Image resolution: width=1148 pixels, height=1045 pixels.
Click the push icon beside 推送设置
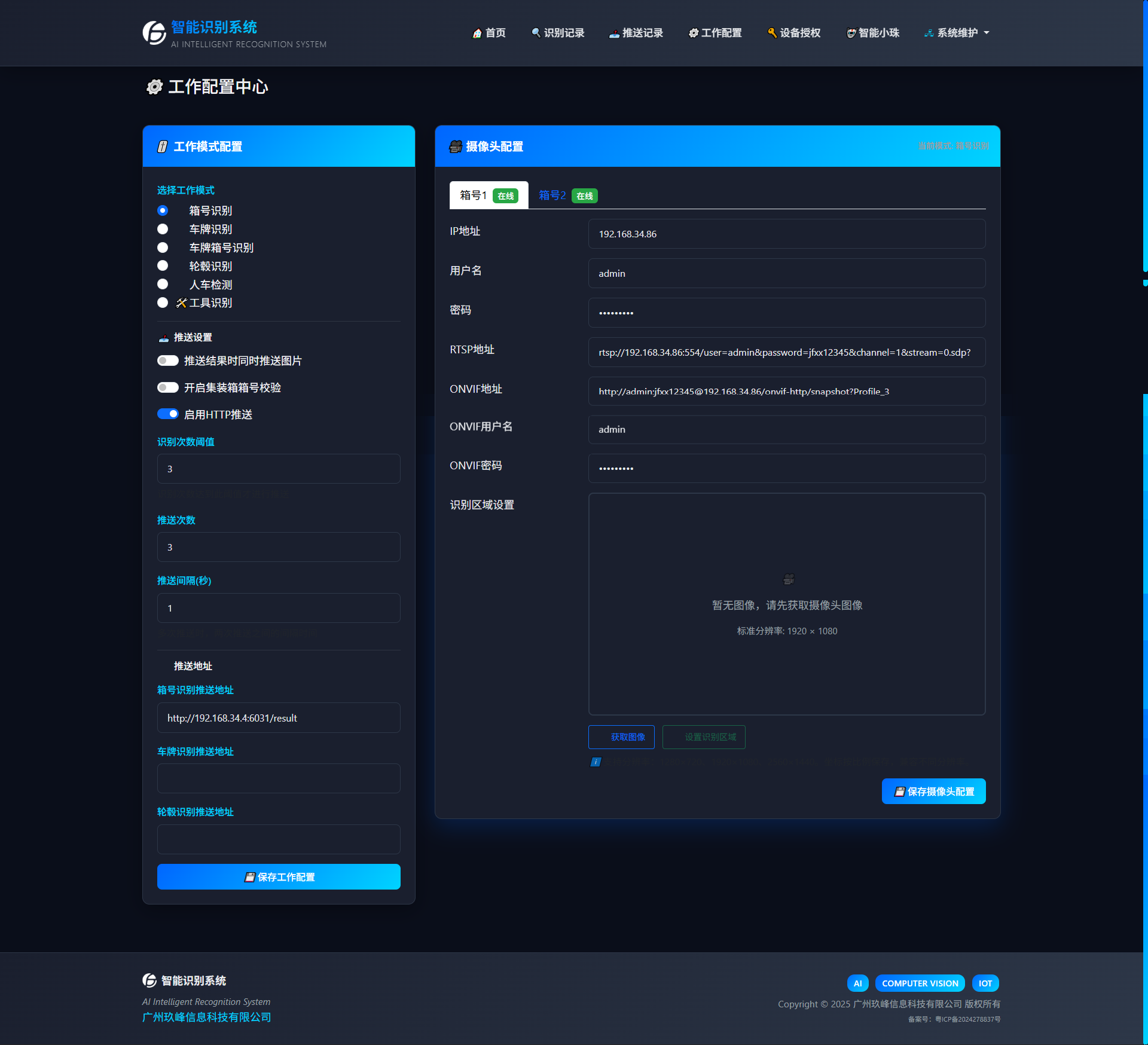coord(163,338)
